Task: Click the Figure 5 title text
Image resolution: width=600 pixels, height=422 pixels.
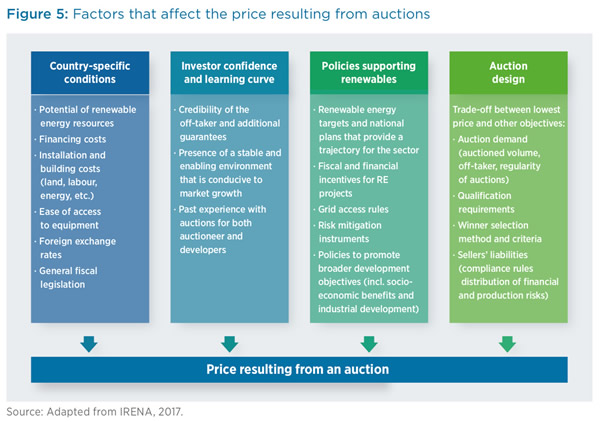Action: (x=218, y=14)
